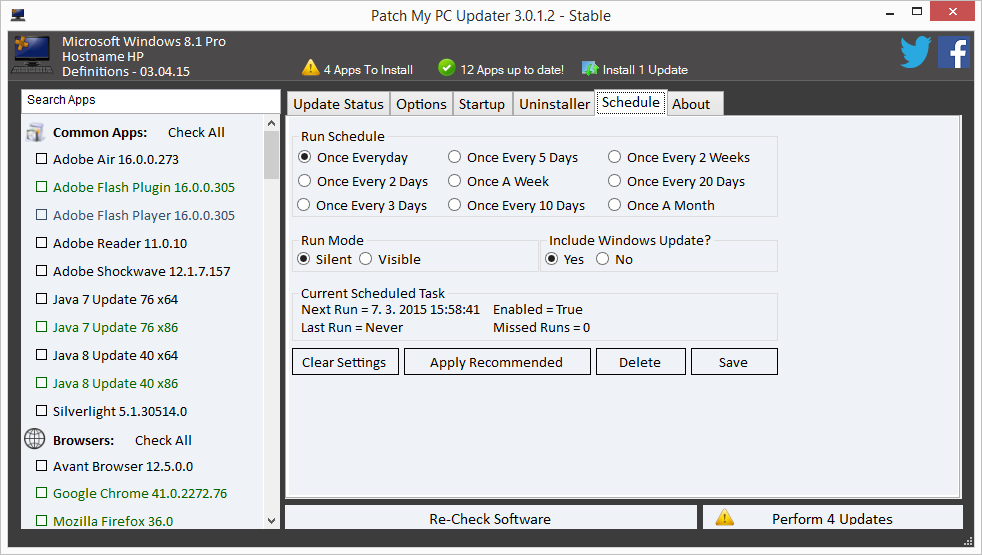
Task: Click the Browsers globe icon
Action: click(34, 439)
